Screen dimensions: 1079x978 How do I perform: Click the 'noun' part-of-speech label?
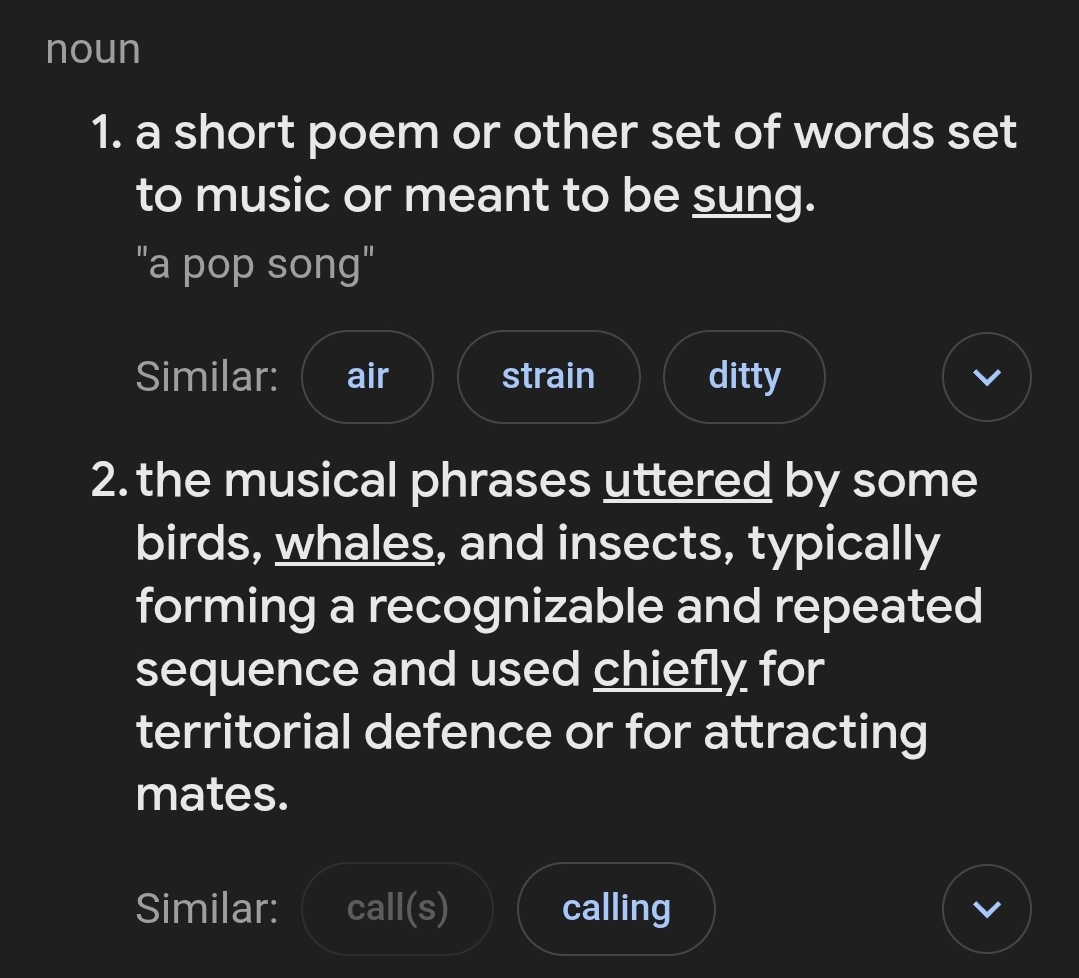click(93, 50)
